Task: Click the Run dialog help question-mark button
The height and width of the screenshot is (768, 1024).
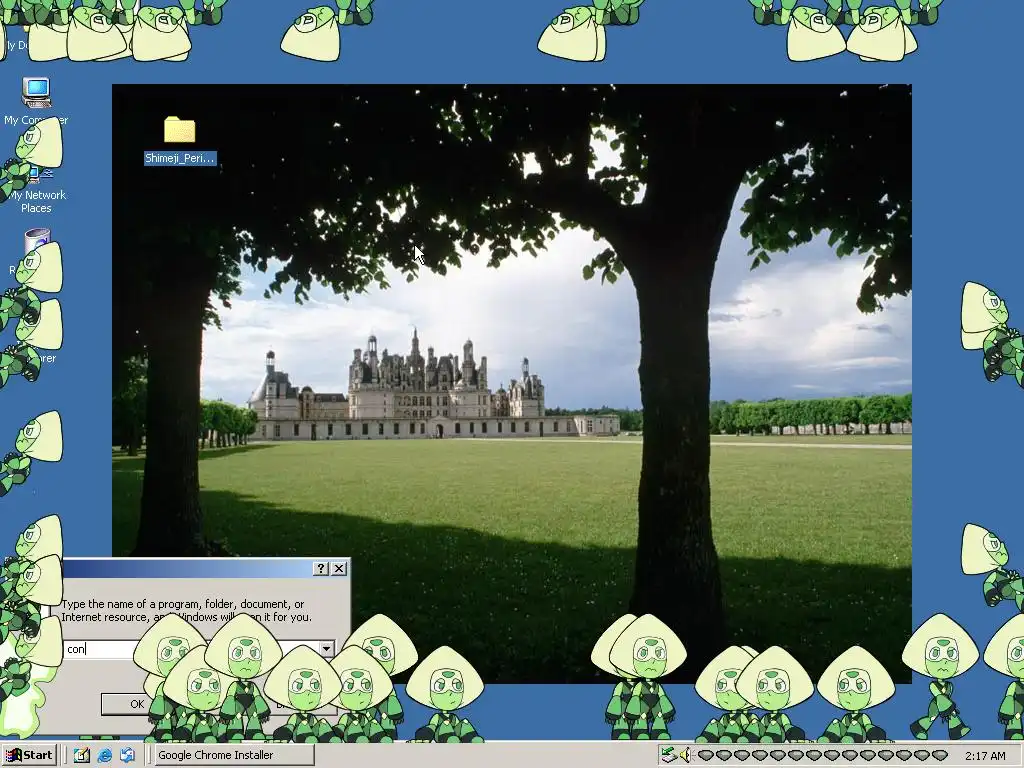Action: point(321,569)
